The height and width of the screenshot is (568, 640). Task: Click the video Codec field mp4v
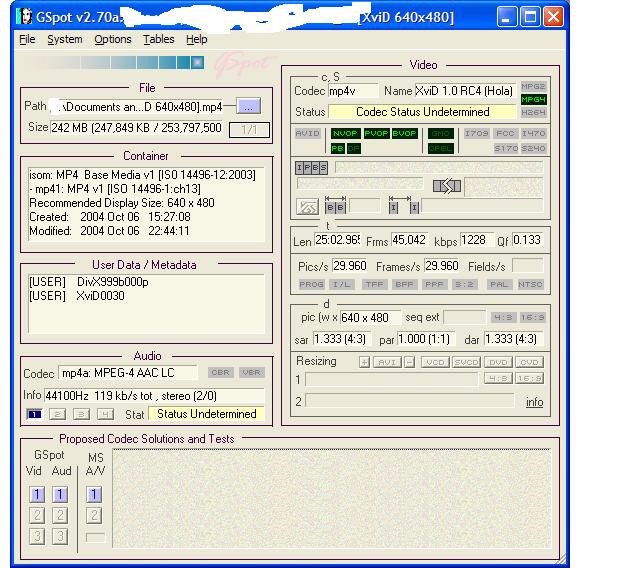click(x=353, y=91)
